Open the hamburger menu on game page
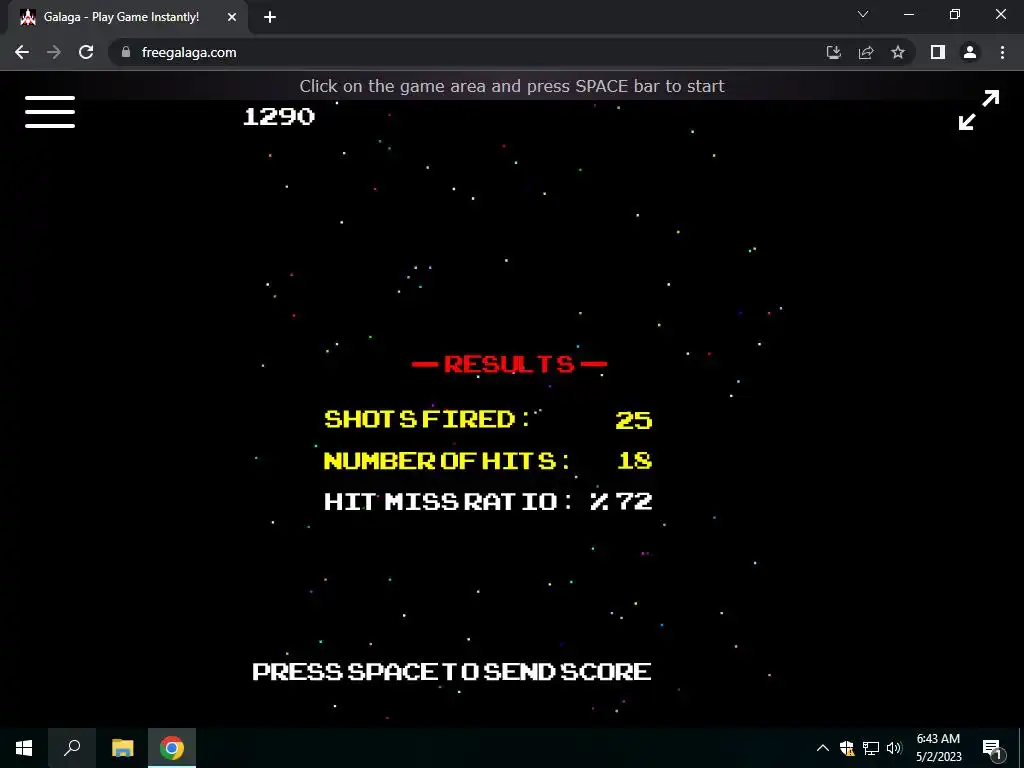The height and width of the screenshot is (768, 1024). click(x=50, y=112)
